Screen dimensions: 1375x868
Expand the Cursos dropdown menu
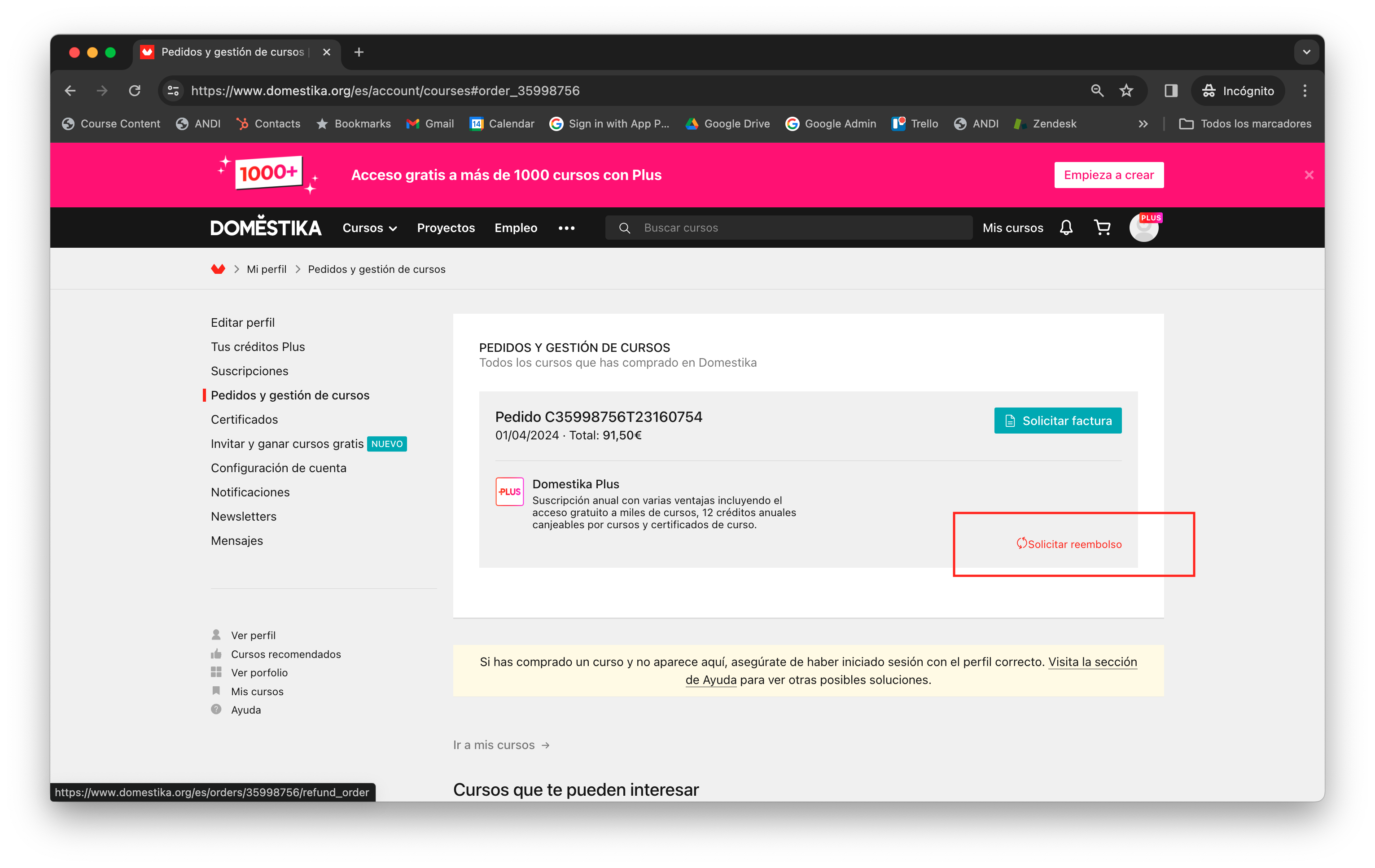[369, 228]
